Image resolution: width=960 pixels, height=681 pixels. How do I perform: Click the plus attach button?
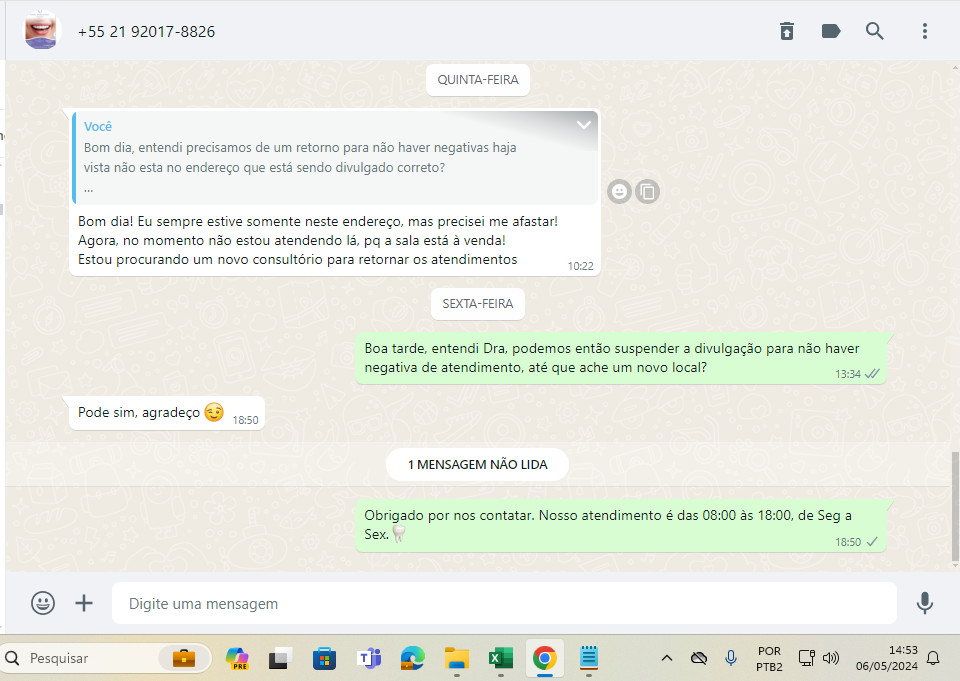(84, 603)
